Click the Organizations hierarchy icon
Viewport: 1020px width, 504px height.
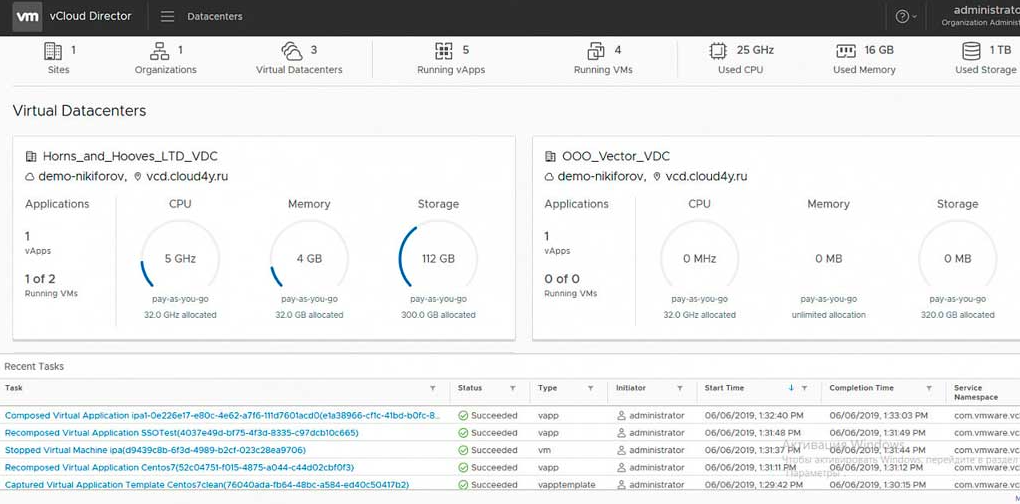(x=159, y=51)
